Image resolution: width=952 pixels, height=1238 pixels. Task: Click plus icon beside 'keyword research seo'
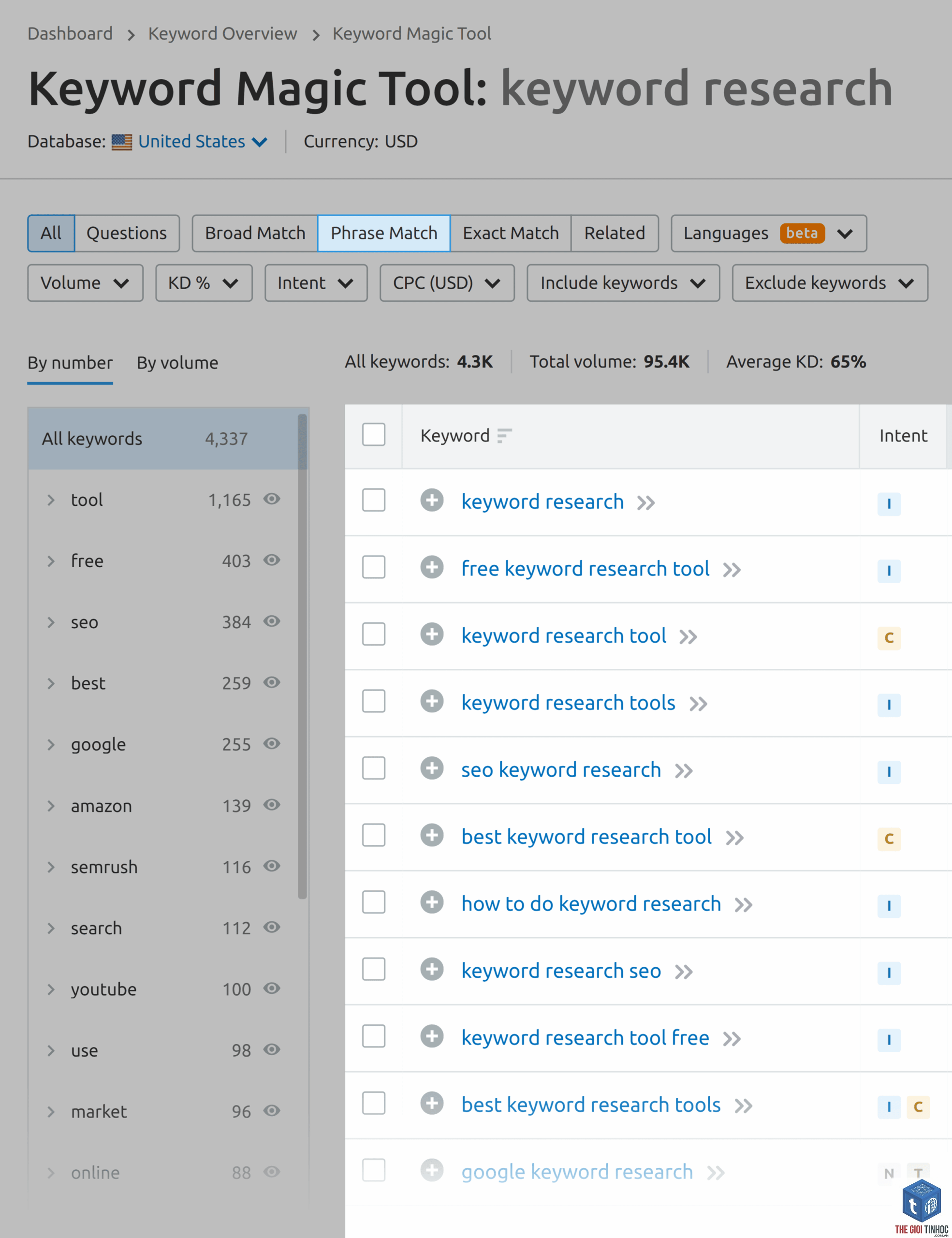pyautogui.click(x=432, y=969)
